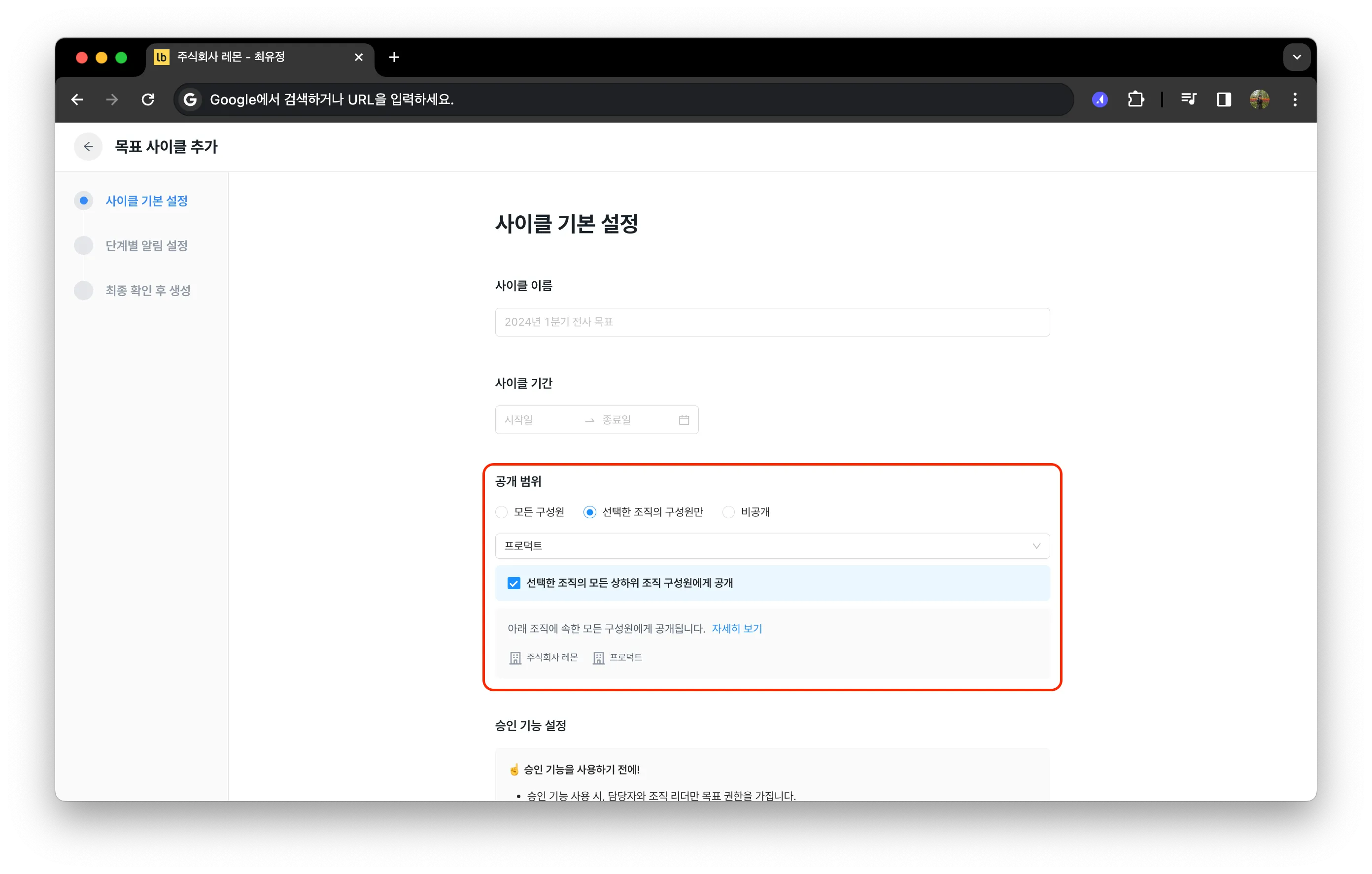Click the green maximize window button
This screenshot has height=874, width=1372.
(121, 57)
